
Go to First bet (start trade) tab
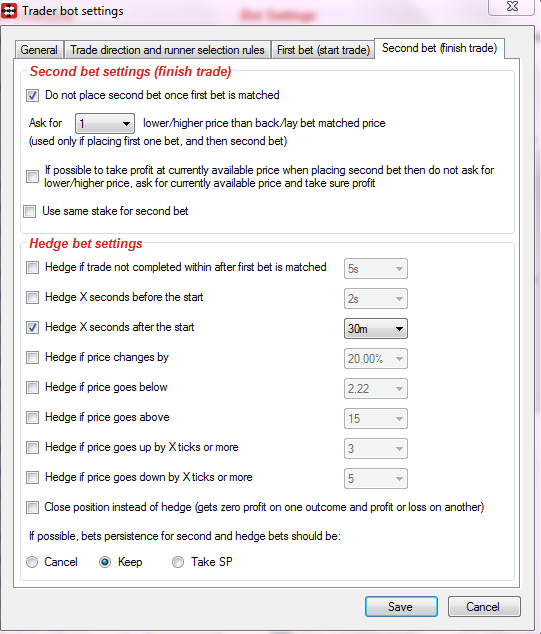[x=323, y=50]
